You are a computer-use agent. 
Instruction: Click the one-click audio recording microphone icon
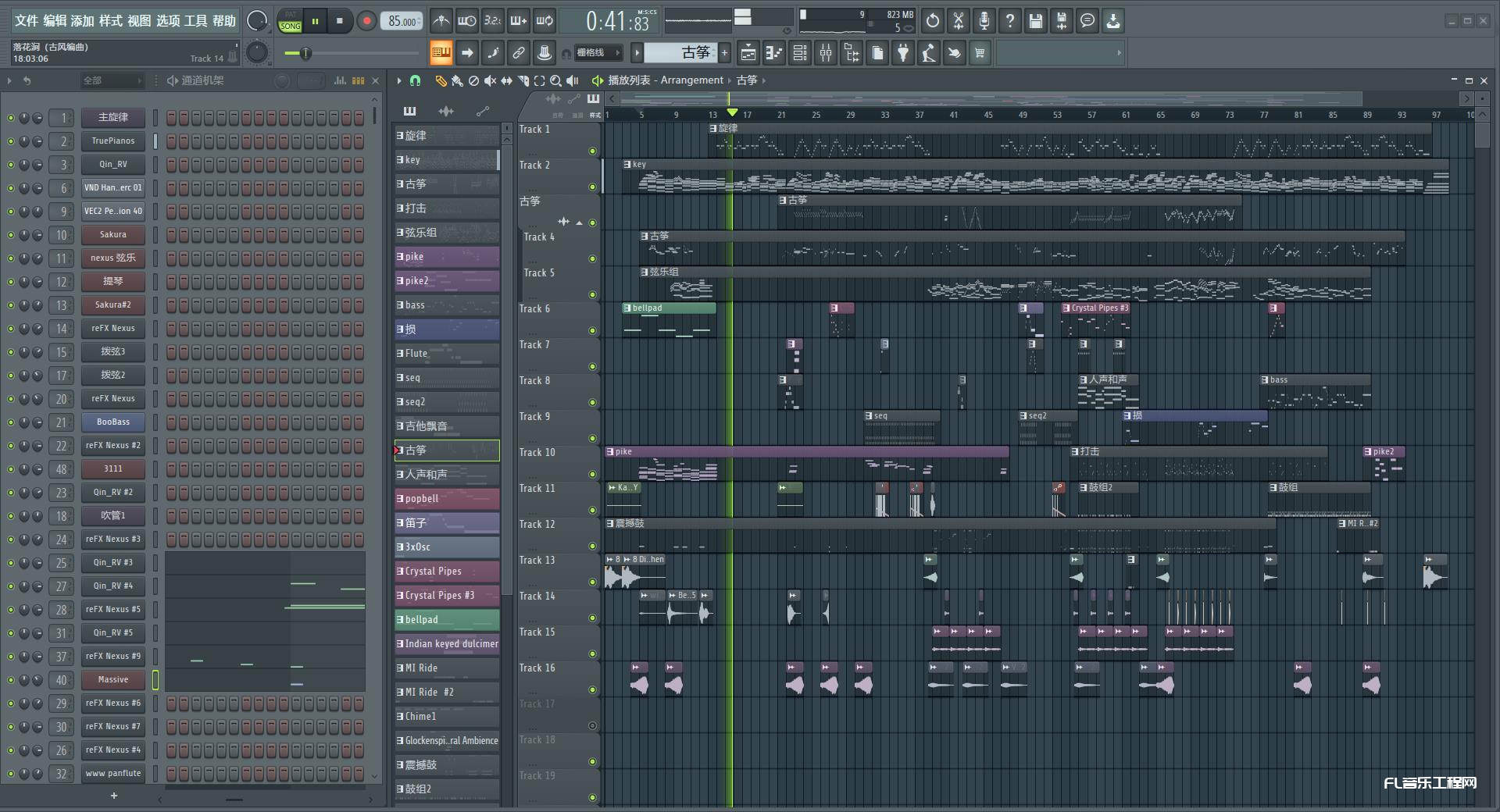coord(984,21)
